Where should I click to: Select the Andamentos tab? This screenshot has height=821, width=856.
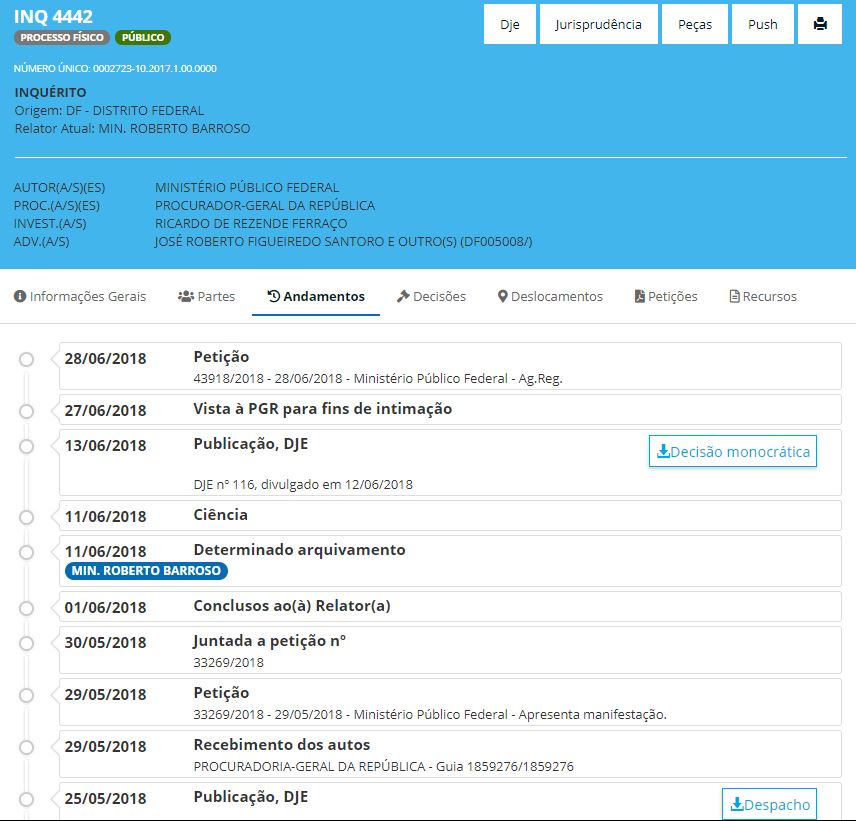pos(316,296)
